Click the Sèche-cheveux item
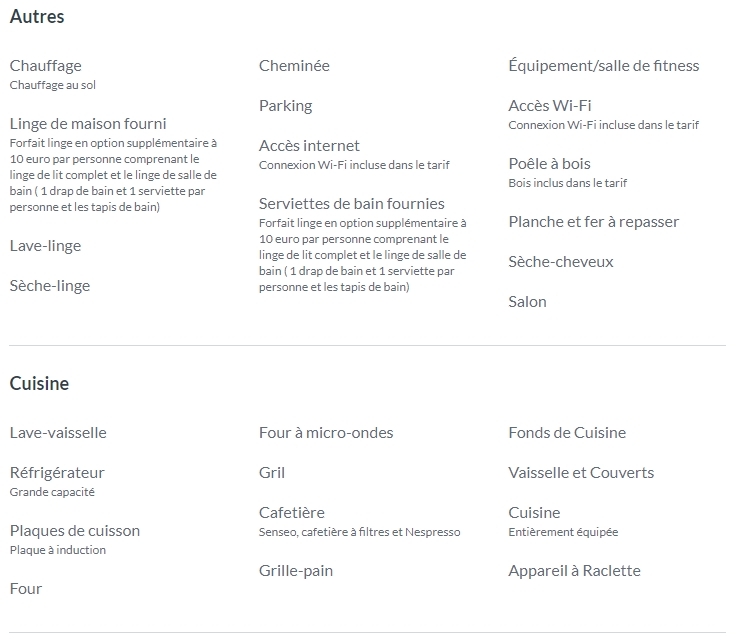The width and height of the screenshot is (736, 644). click(x=561, y=261)
